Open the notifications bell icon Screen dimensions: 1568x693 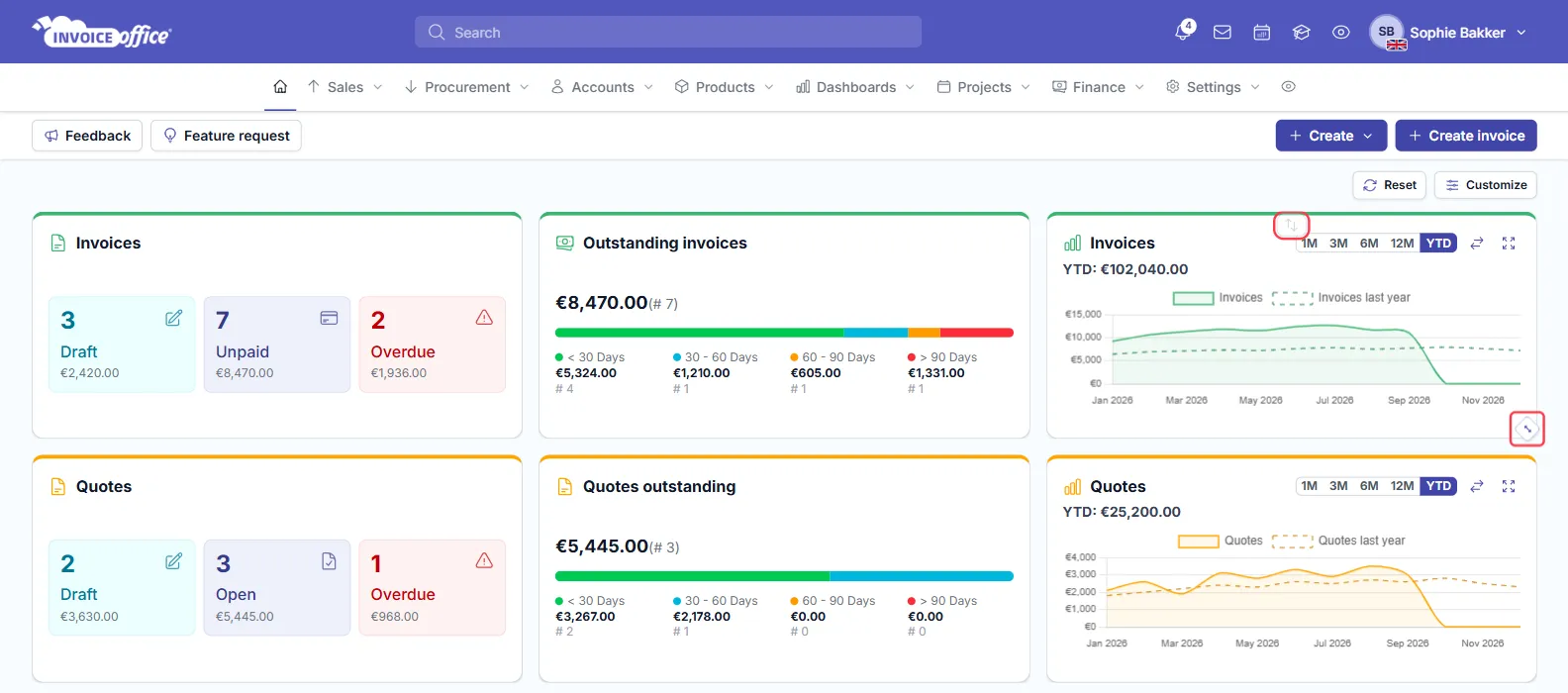(x=1183, y=32)
